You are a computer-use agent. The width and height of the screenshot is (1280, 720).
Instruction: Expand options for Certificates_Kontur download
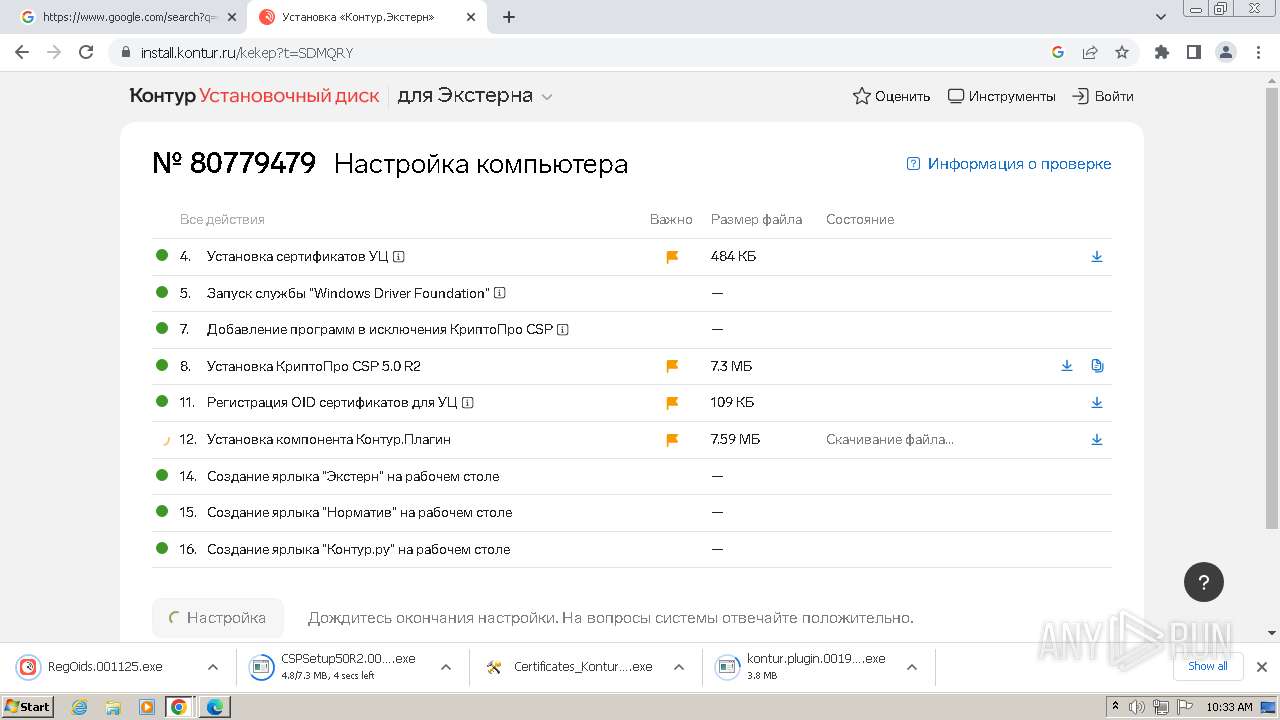tap(679, 667)
